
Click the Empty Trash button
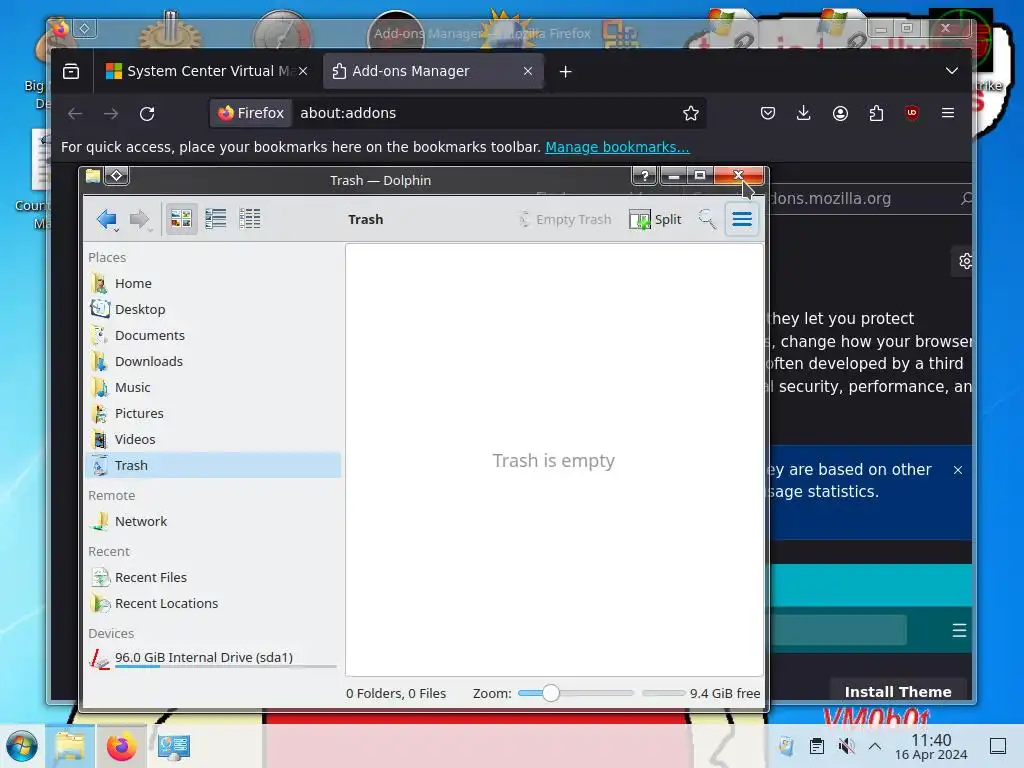pos(566,219)
